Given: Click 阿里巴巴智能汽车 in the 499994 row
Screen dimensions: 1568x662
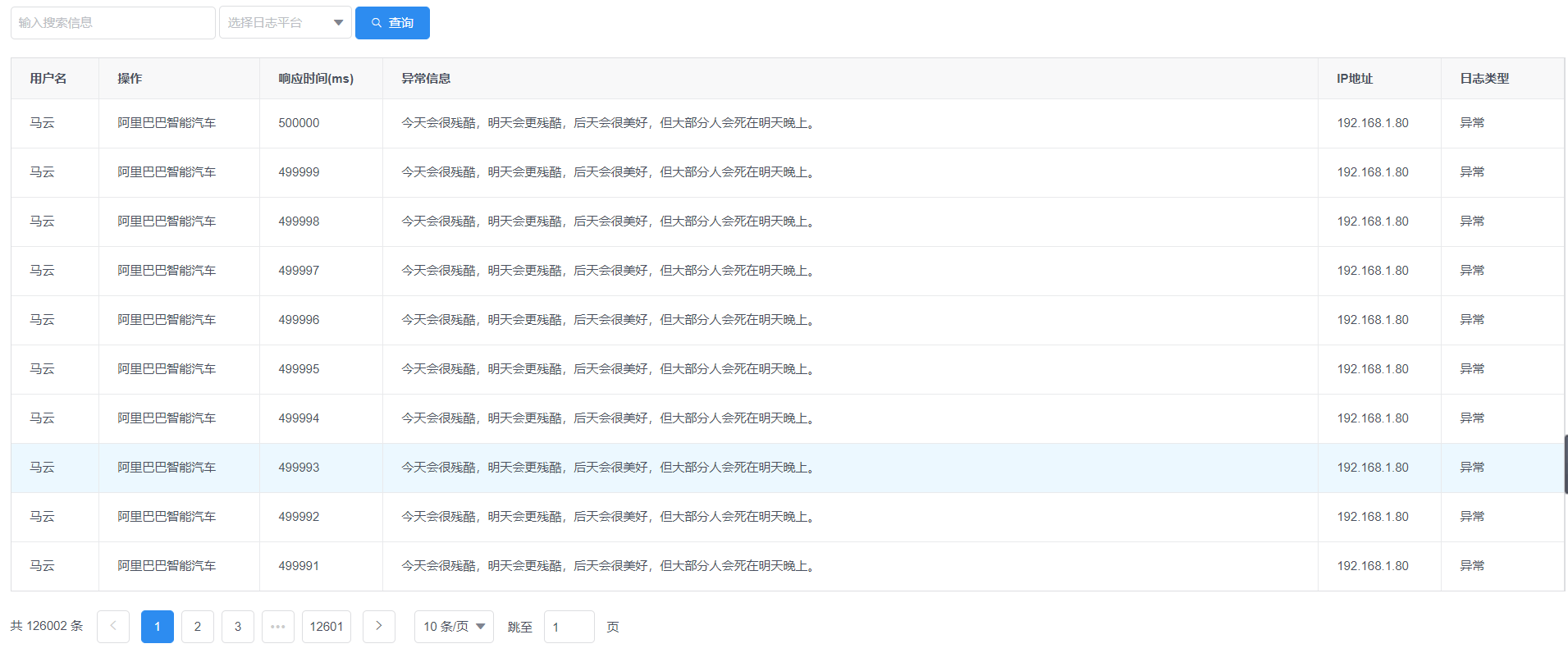Looking at the screenshot, I should [x=167, y=418].
